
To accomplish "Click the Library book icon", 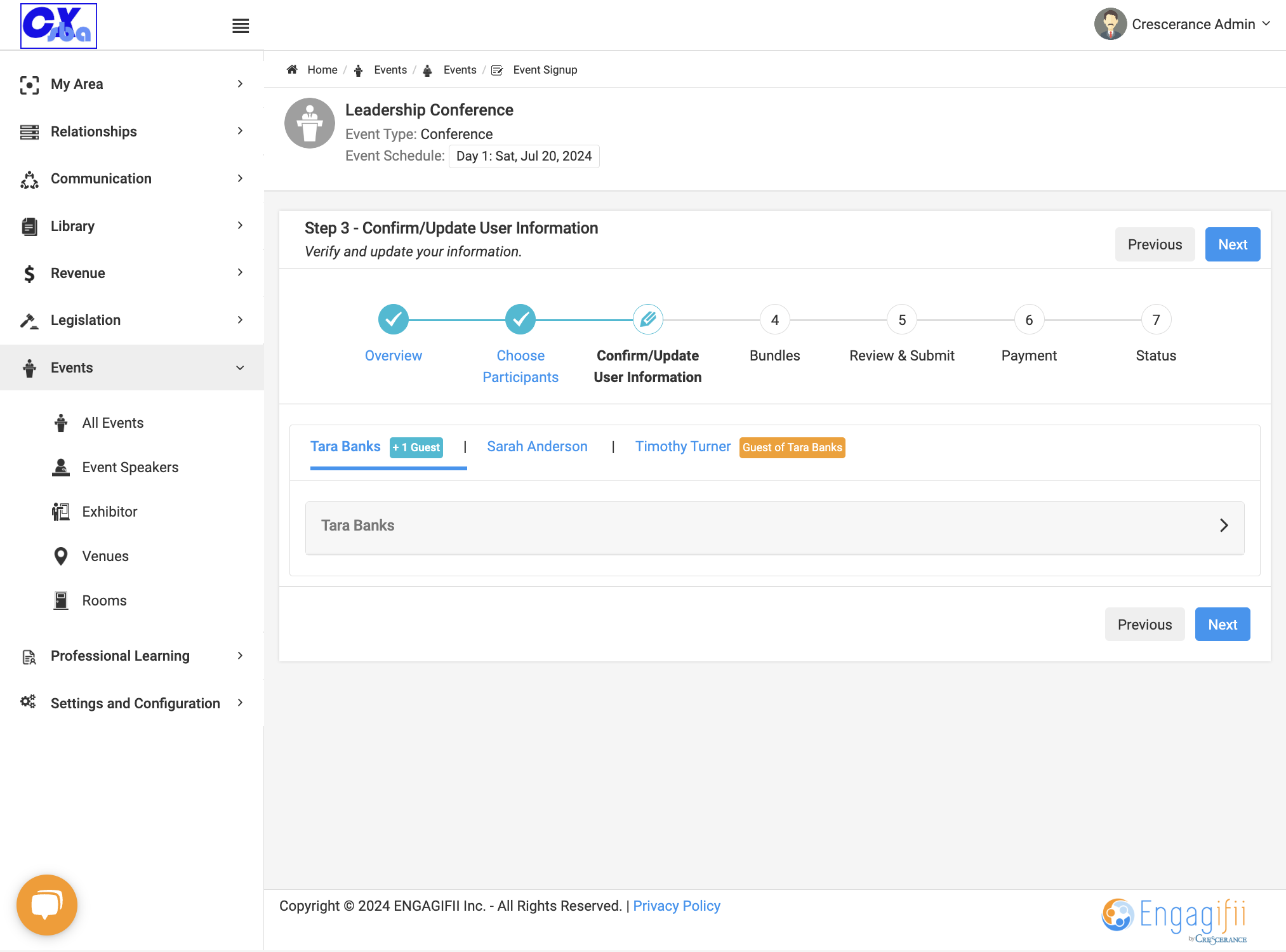I will 29,227.
